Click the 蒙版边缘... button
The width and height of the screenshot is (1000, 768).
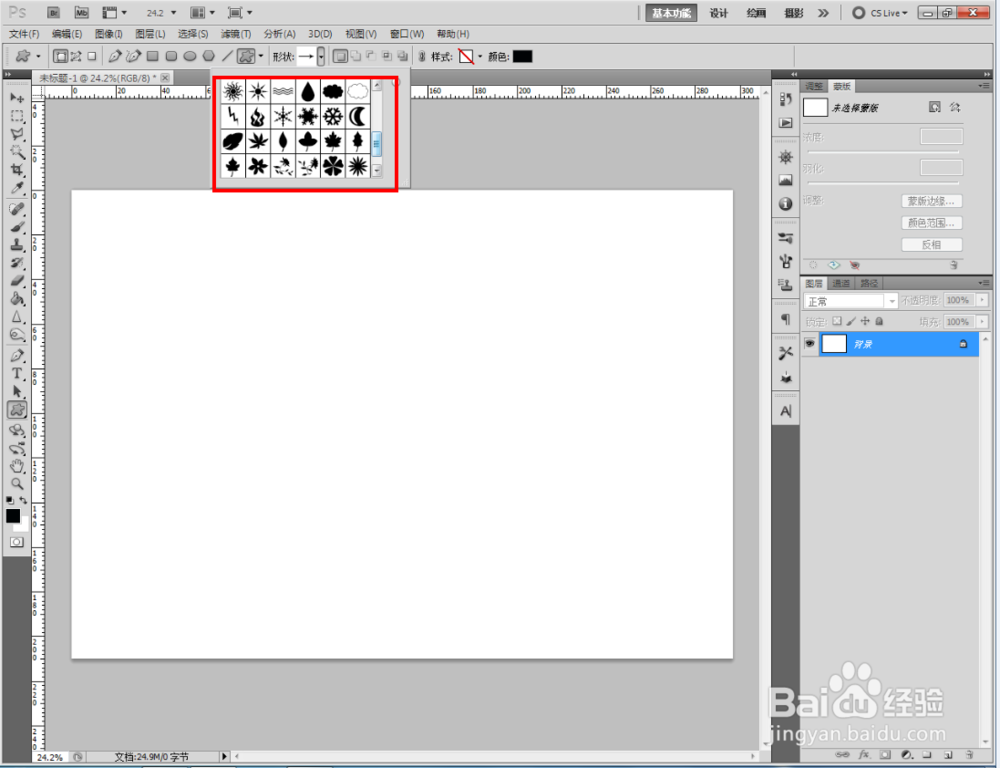point(931,201)
